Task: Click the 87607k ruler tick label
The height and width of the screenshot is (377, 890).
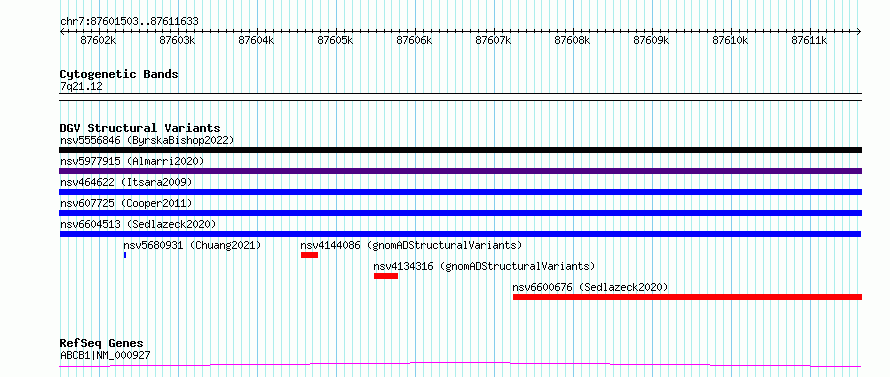Action: 493,40
